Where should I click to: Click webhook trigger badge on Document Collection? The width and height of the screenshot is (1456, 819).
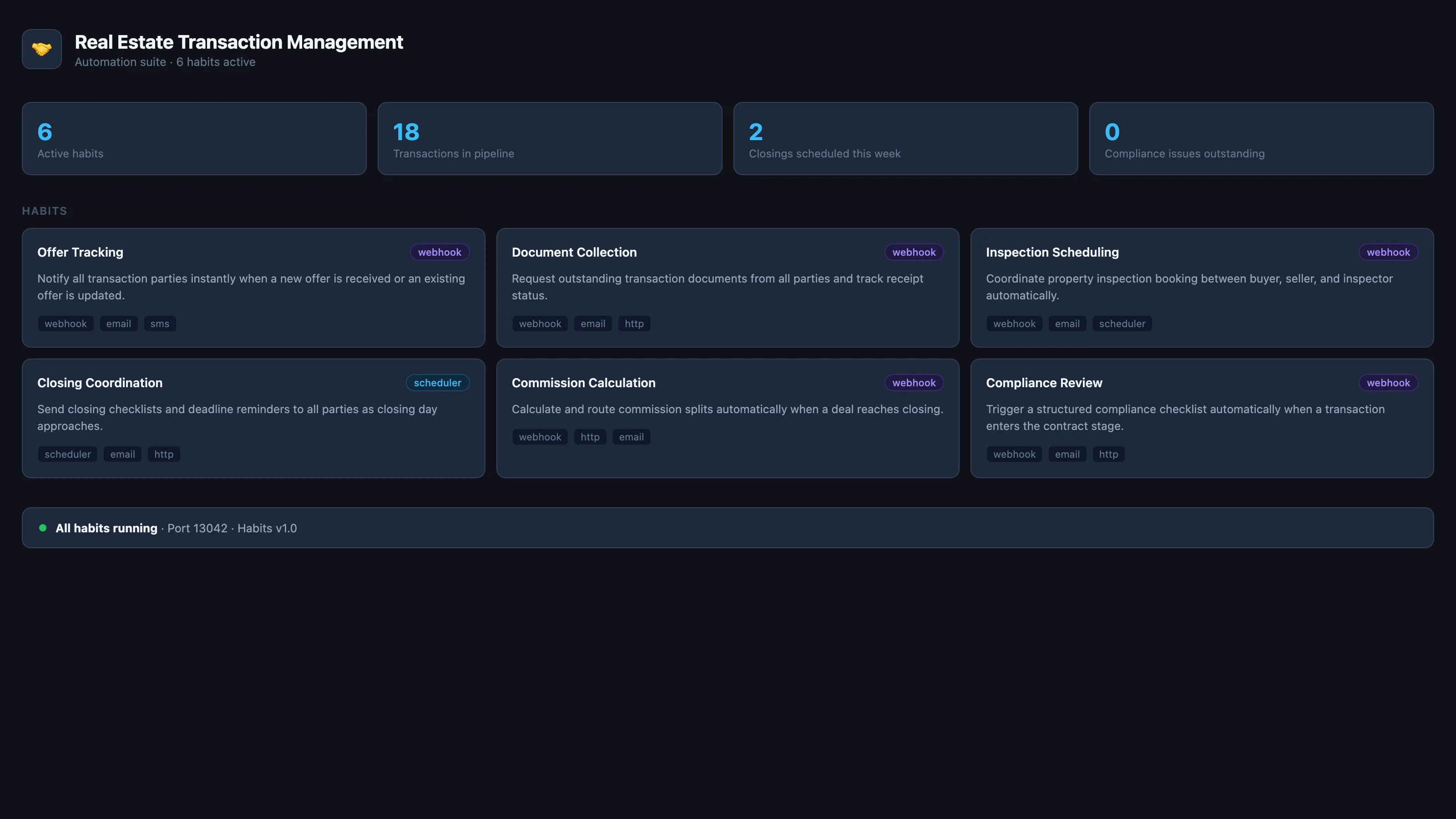pos(914,252)
